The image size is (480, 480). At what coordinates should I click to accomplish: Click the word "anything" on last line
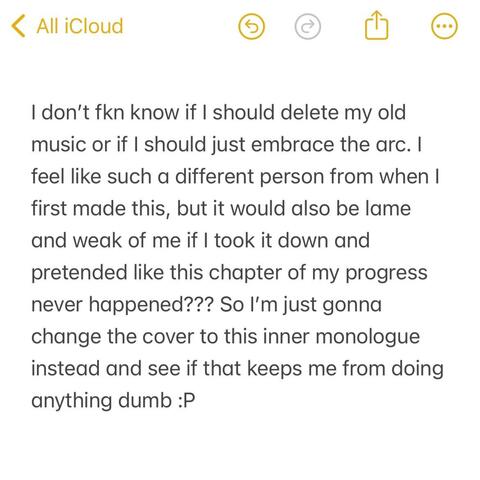[x=72, y=401]
